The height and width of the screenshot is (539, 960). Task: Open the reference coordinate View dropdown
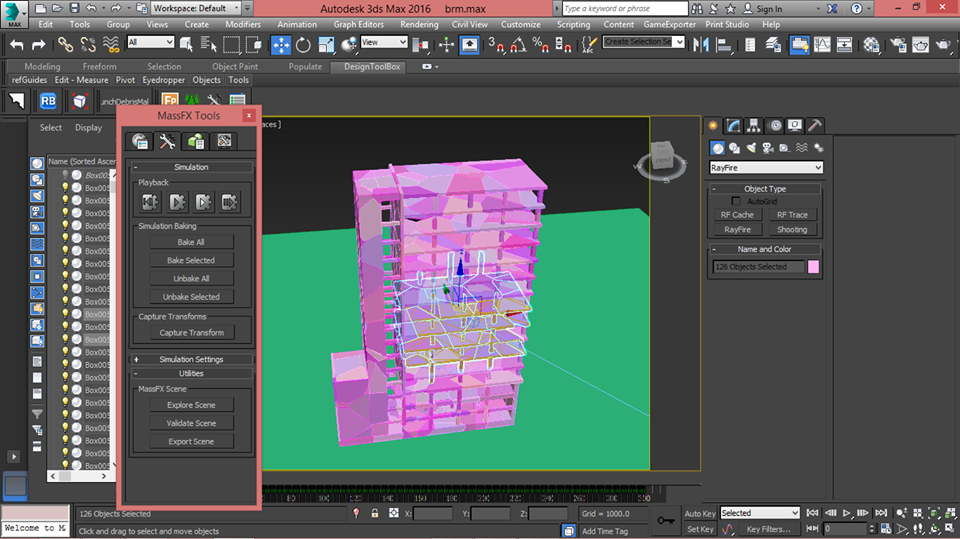tap(384, 42)
